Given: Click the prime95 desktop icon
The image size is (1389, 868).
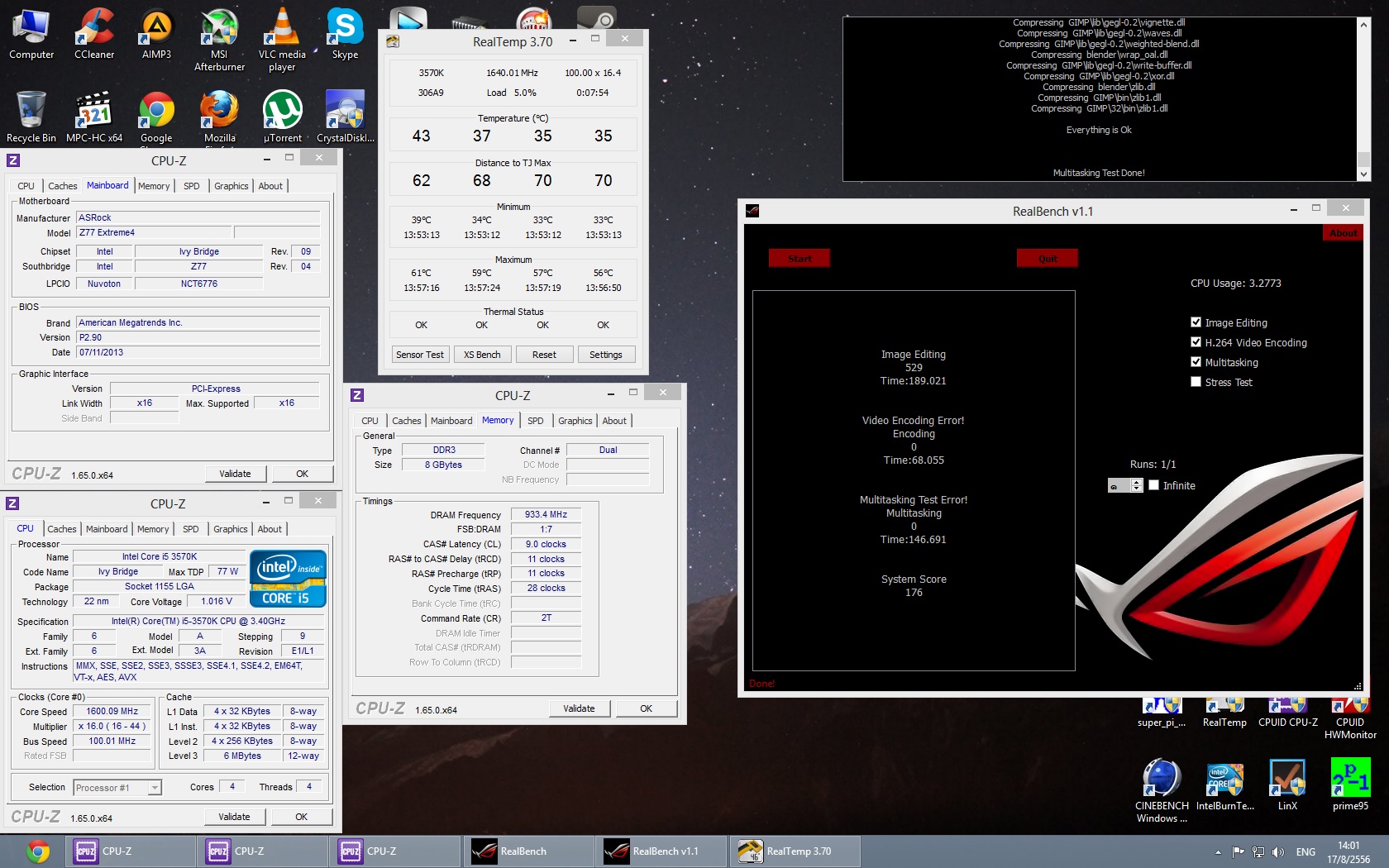Looking at the screenshot, I should click(x=1350, y=785).
